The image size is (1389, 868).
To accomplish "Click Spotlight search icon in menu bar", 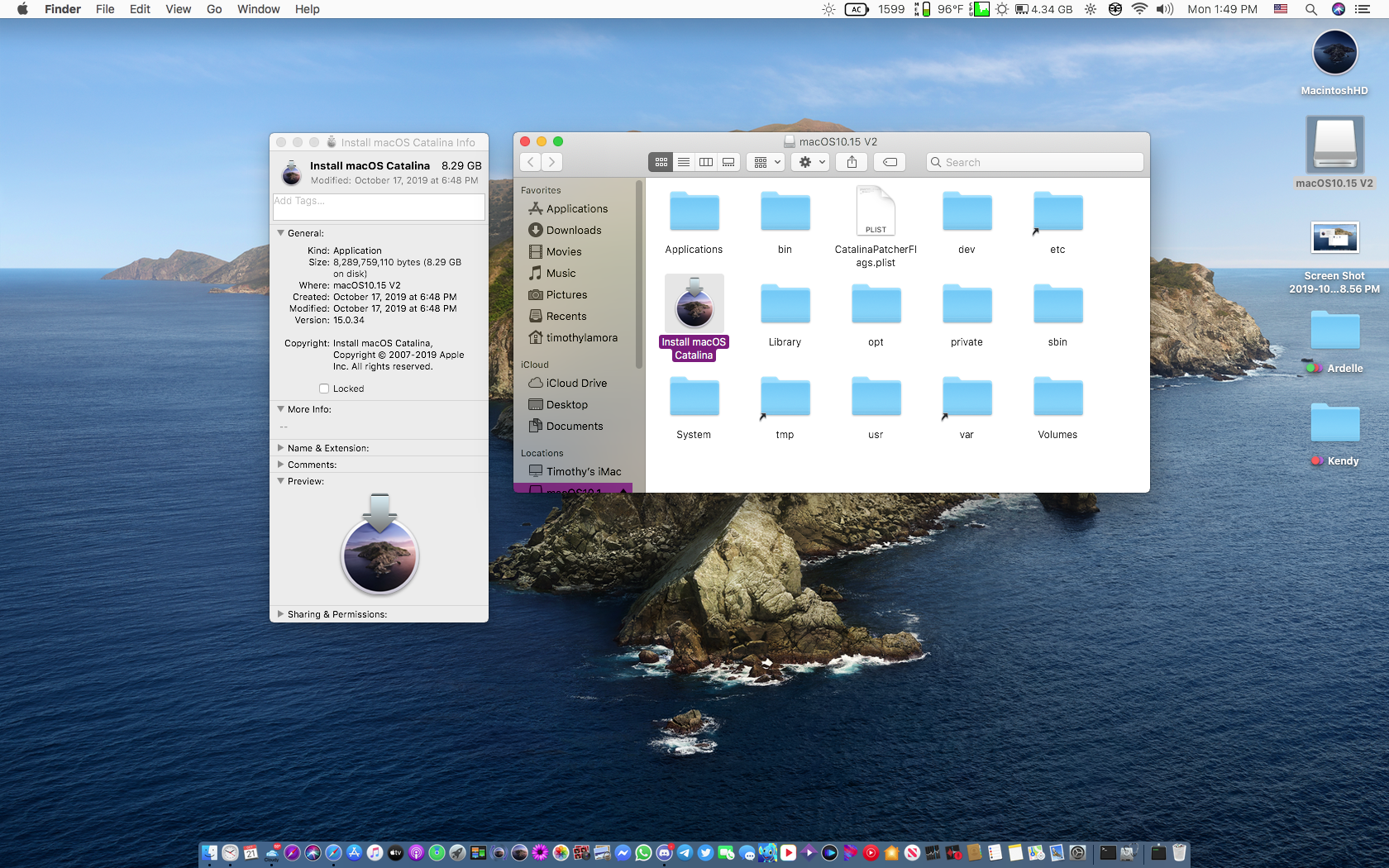I will [x=1310, y=9].
